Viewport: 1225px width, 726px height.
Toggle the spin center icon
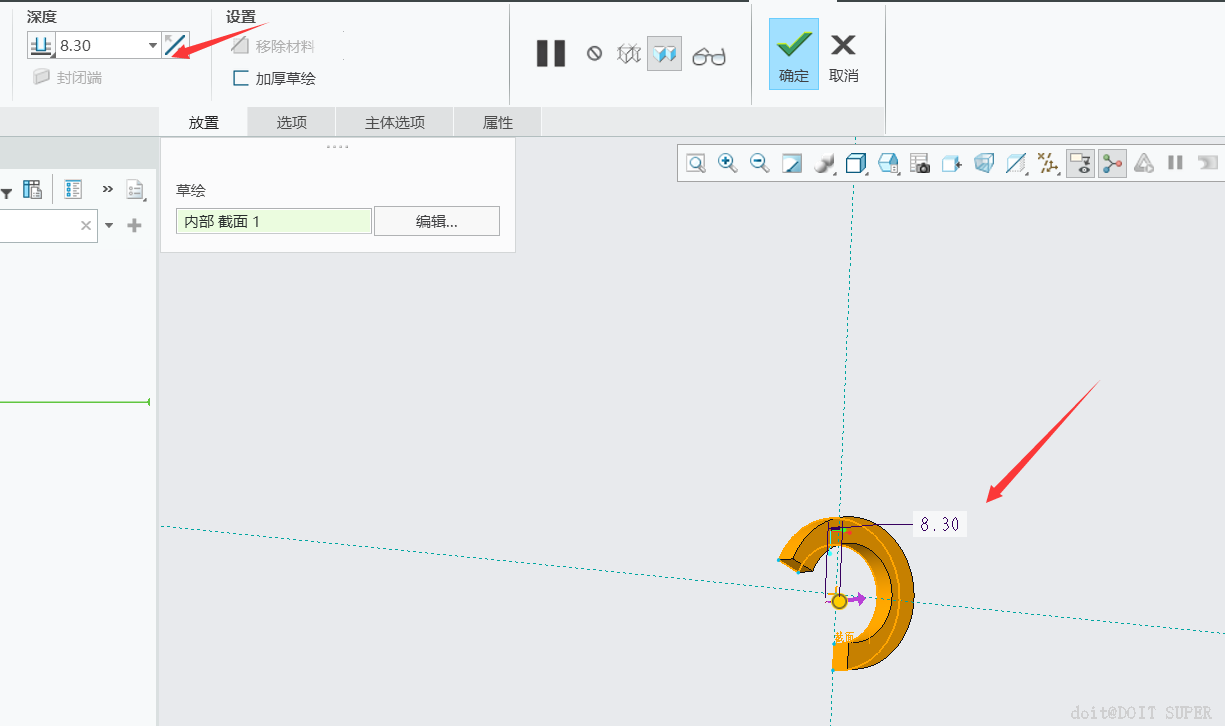[x=1112, y=163]
